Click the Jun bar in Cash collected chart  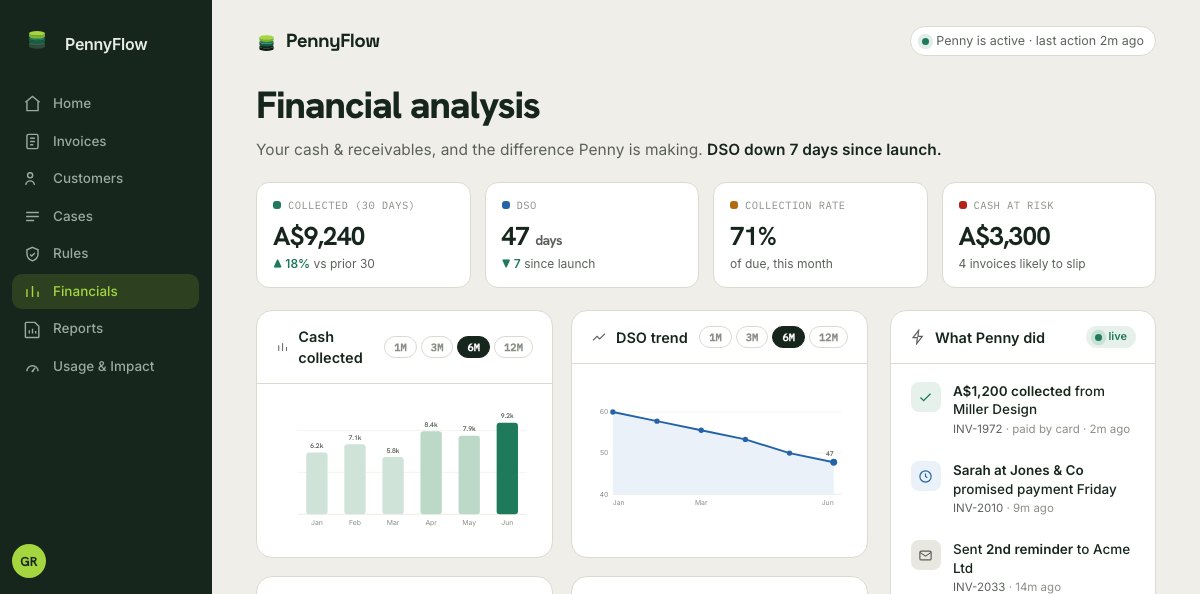click(x=507, y=468)
